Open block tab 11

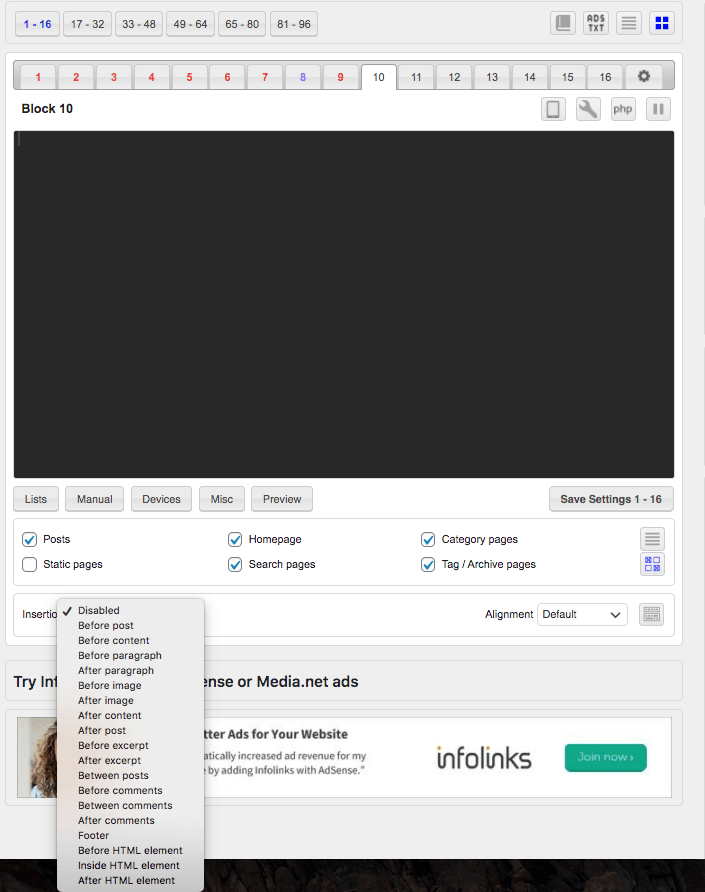tap(417, 77)
